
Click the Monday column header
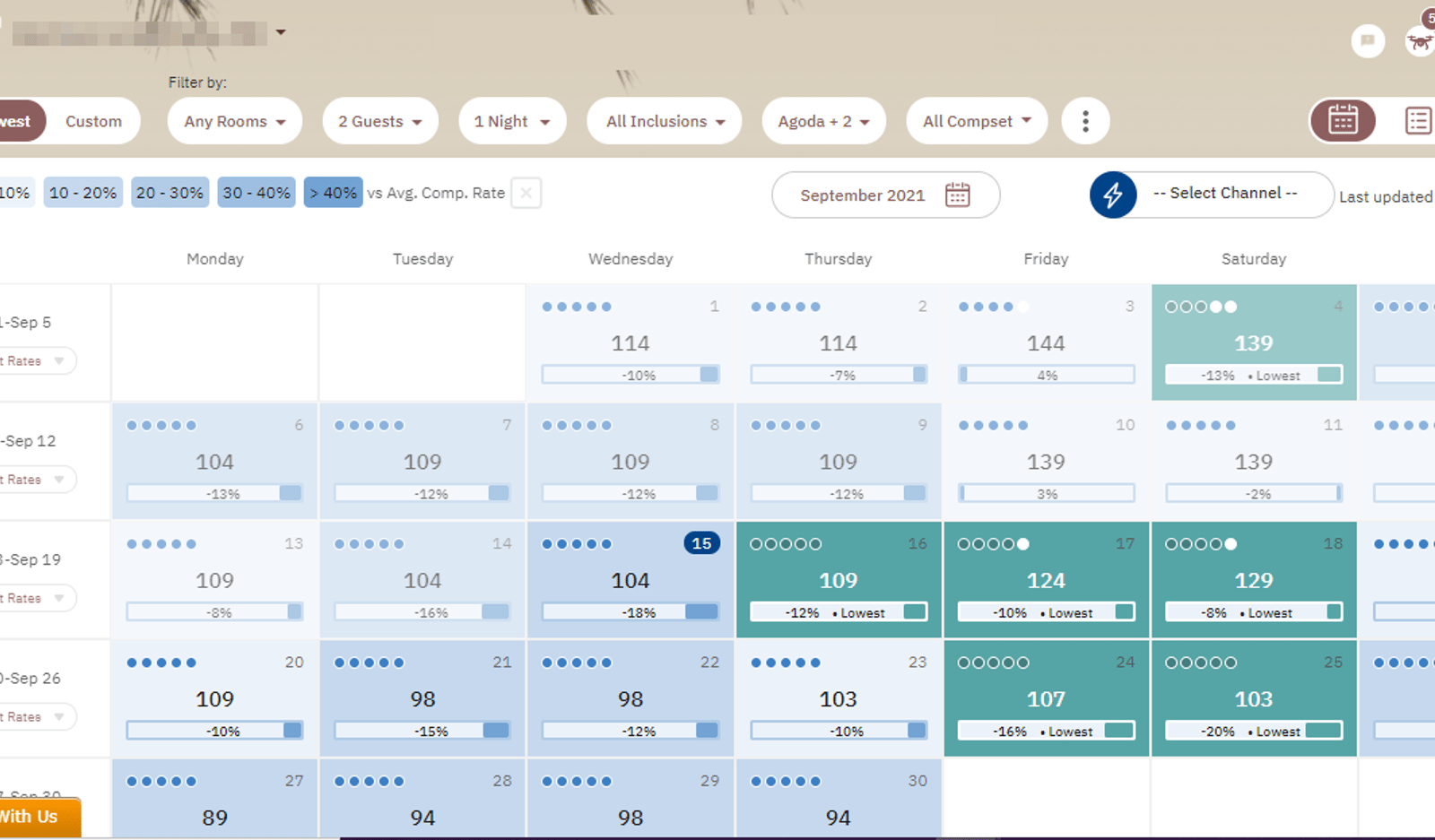click(214, 258)
